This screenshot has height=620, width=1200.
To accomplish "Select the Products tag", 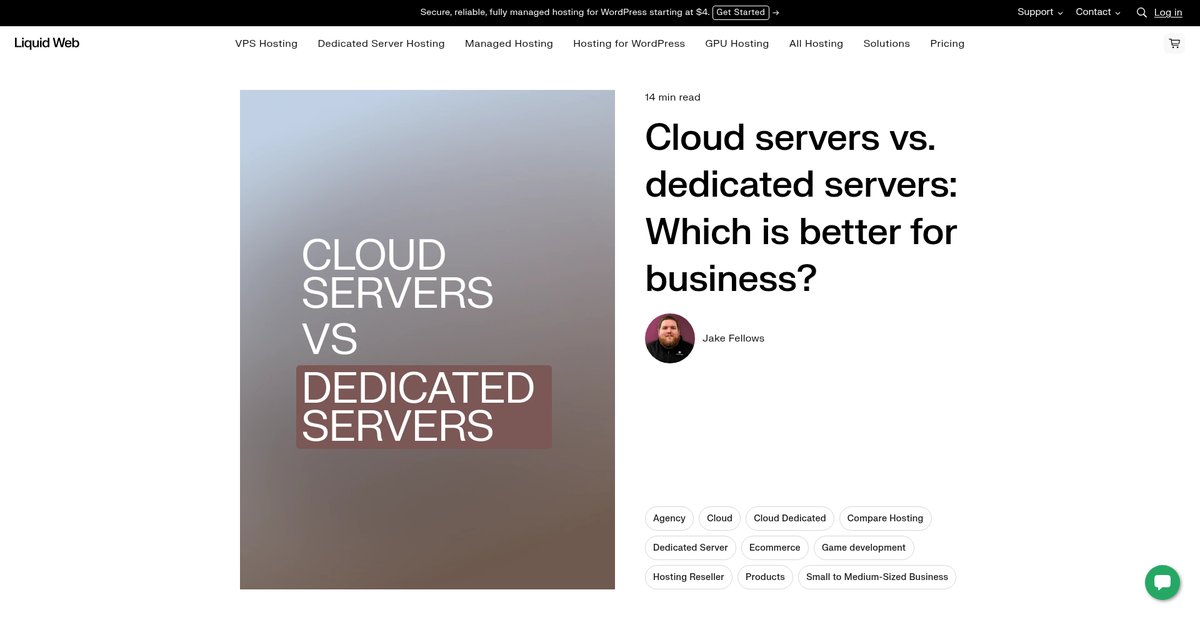I will (765, 577).
